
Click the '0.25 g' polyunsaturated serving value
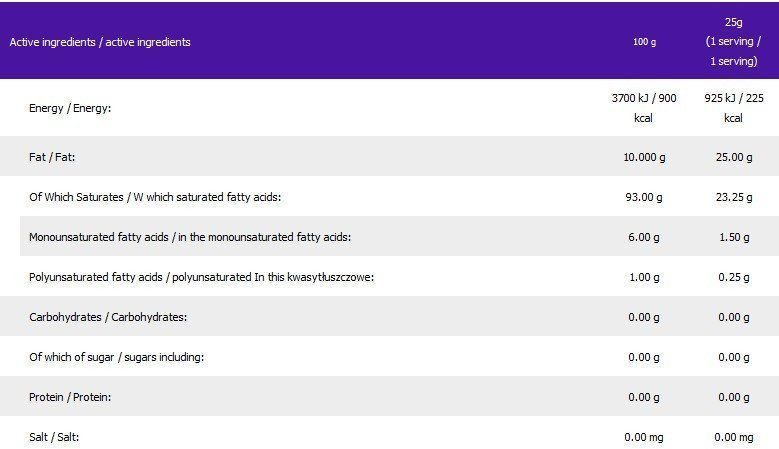(x=734, y=277)
